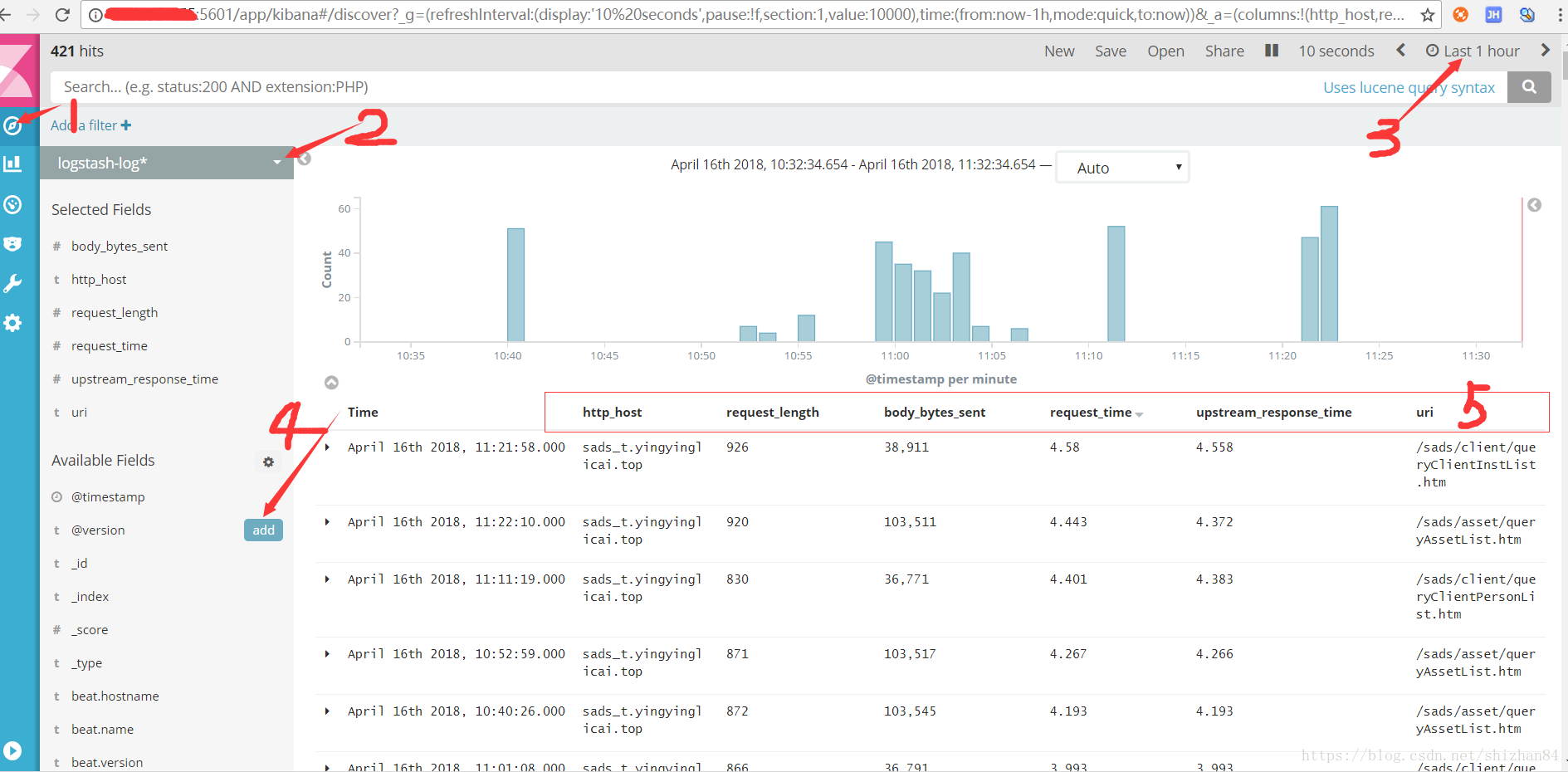Bookmark page with star icon
This screenshot has height=772, width=1568.
tap(1428, 15)
